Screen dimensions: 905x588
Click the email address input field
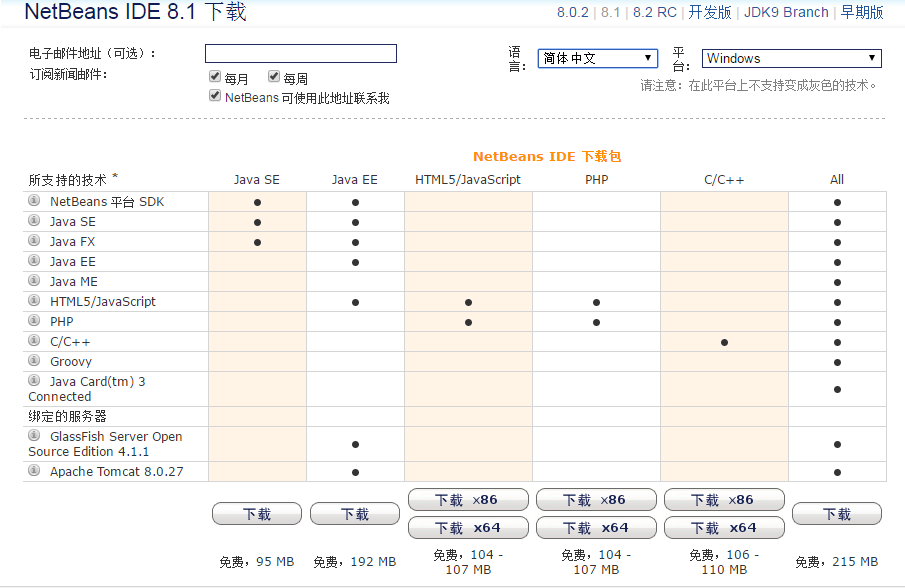coord(301,54)
